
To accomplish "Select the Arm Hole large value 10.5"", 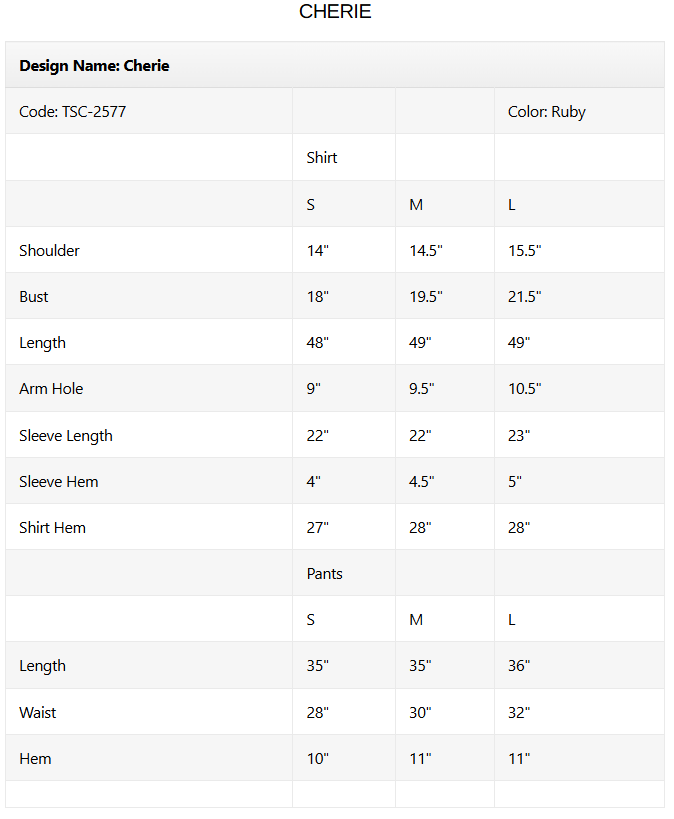I will pyautogui.click(x=525, y=389).
